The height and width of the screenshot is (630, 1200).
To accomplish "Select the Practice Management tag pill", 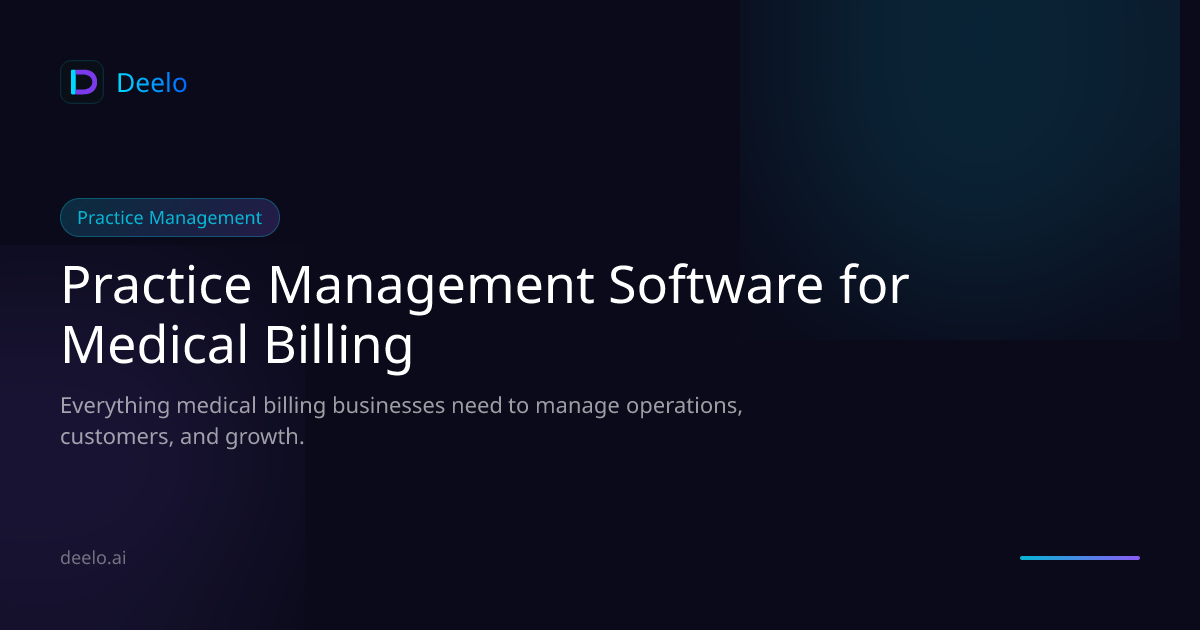I will click(170, 218).
